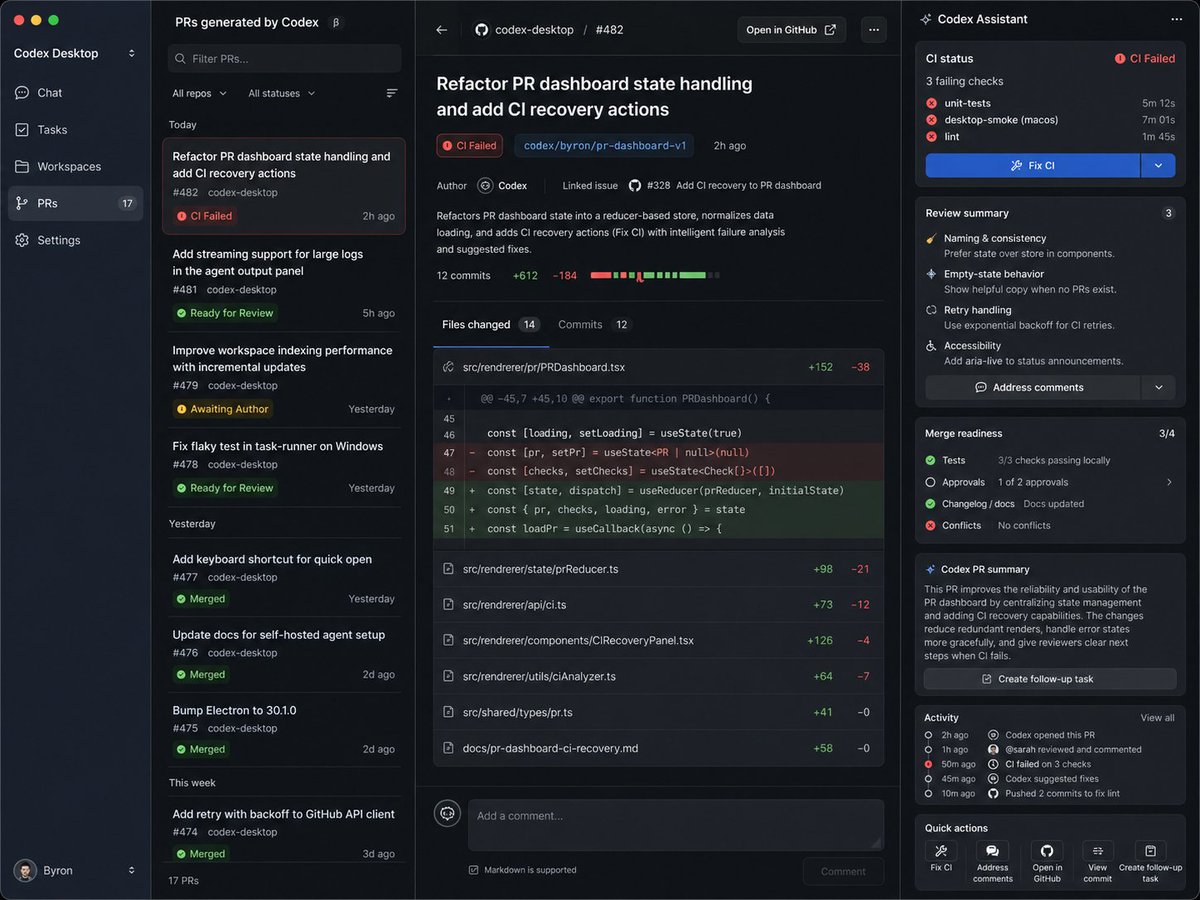
Task: Click the Open in GitHub button
Action: tap(791, 30)
